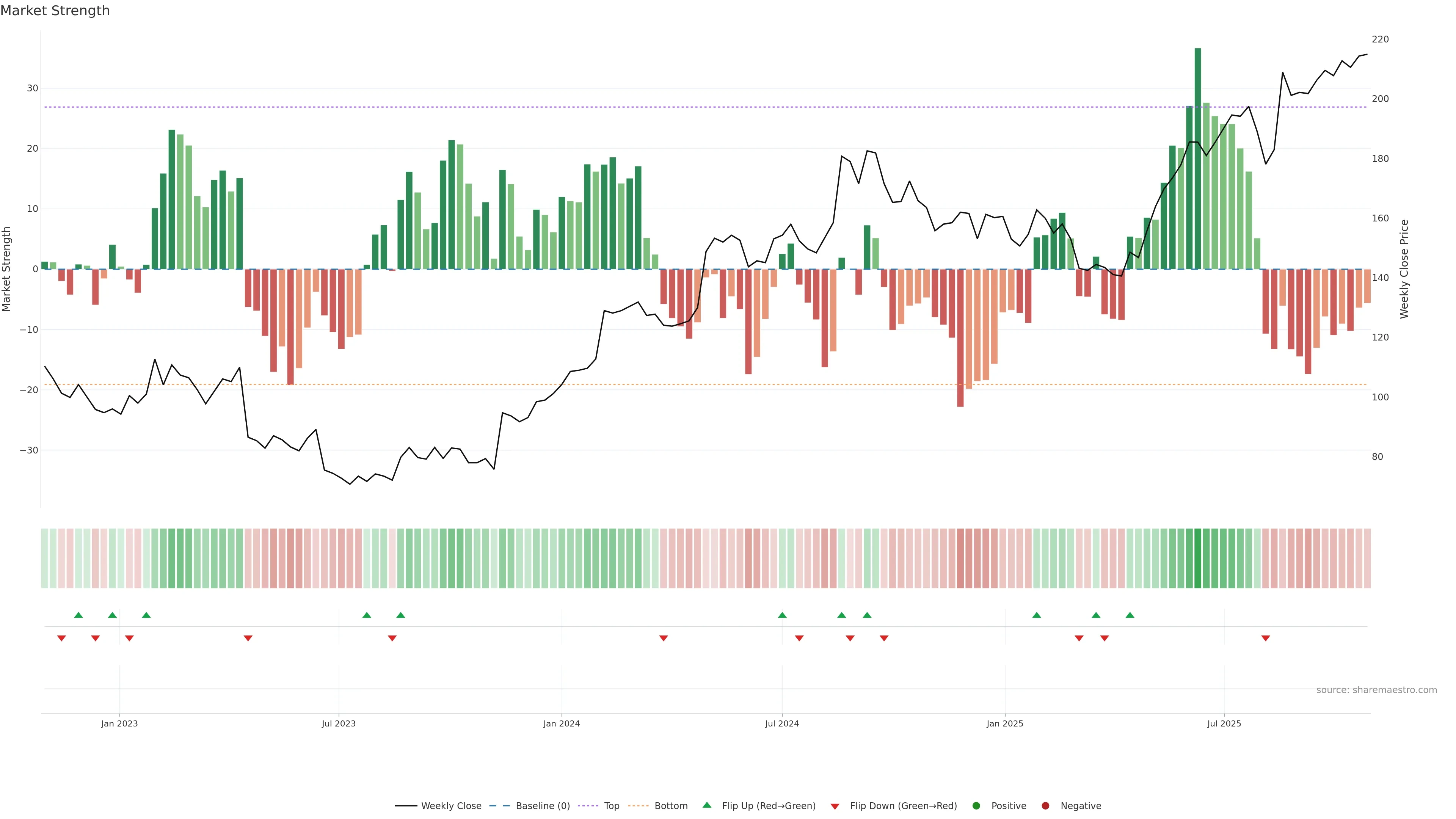Click the Positive green circle legend icon
1456x819 pixels.
click(976, 806)
